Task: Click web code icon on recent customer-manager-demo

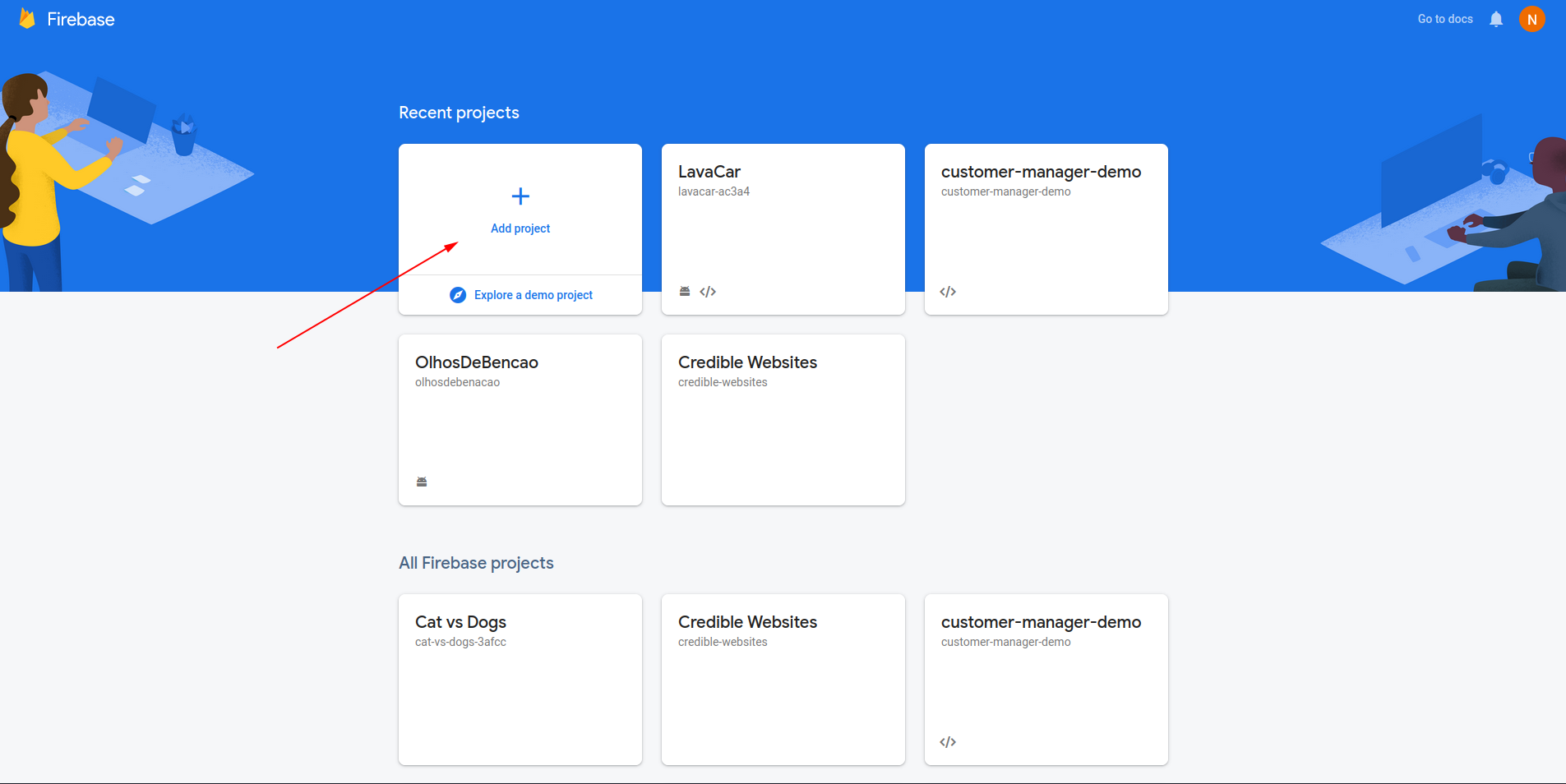Action: (948, 292)
